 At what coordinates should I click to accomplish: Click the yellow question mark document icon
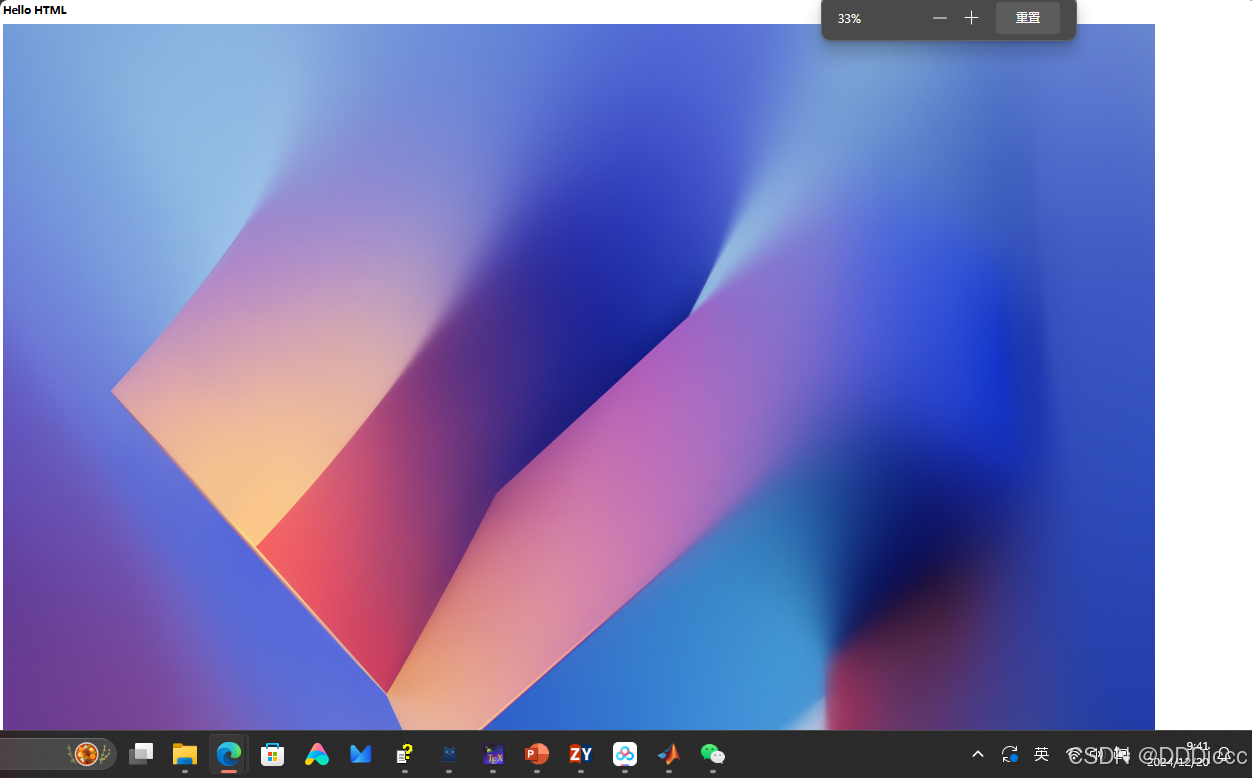(x=405, y=754)
